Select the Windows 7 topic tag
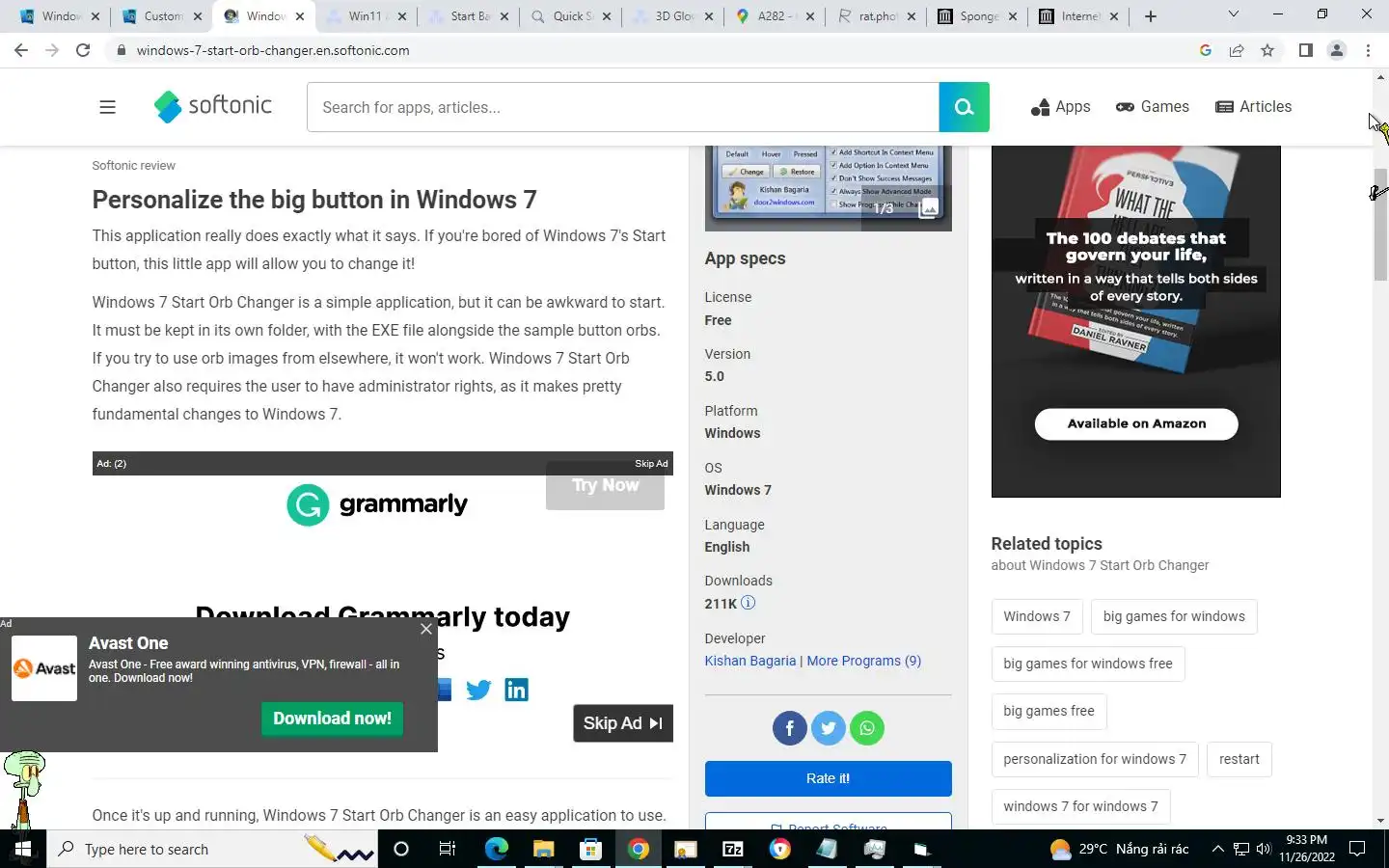This screenshot has height=868, width=1389. pyautogui.click(x=1037, y=616)
